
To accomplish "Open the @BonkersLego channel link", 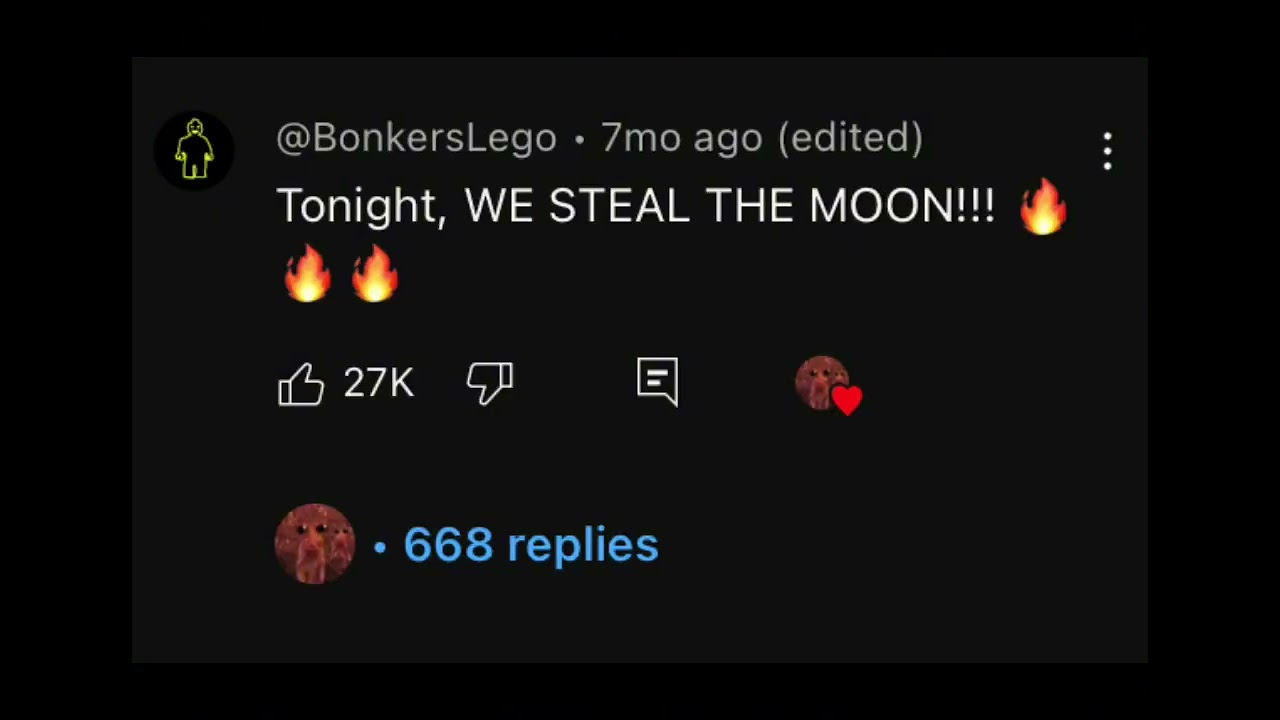I will coord(416,138).
